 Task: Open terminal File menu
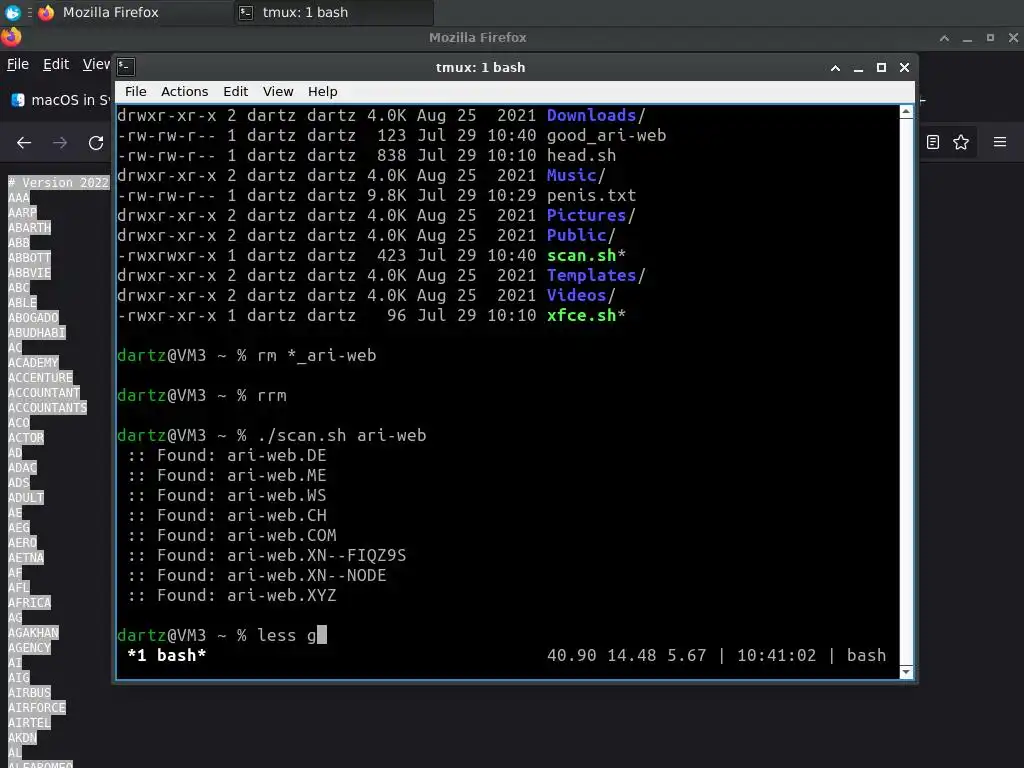coord(136,91)
